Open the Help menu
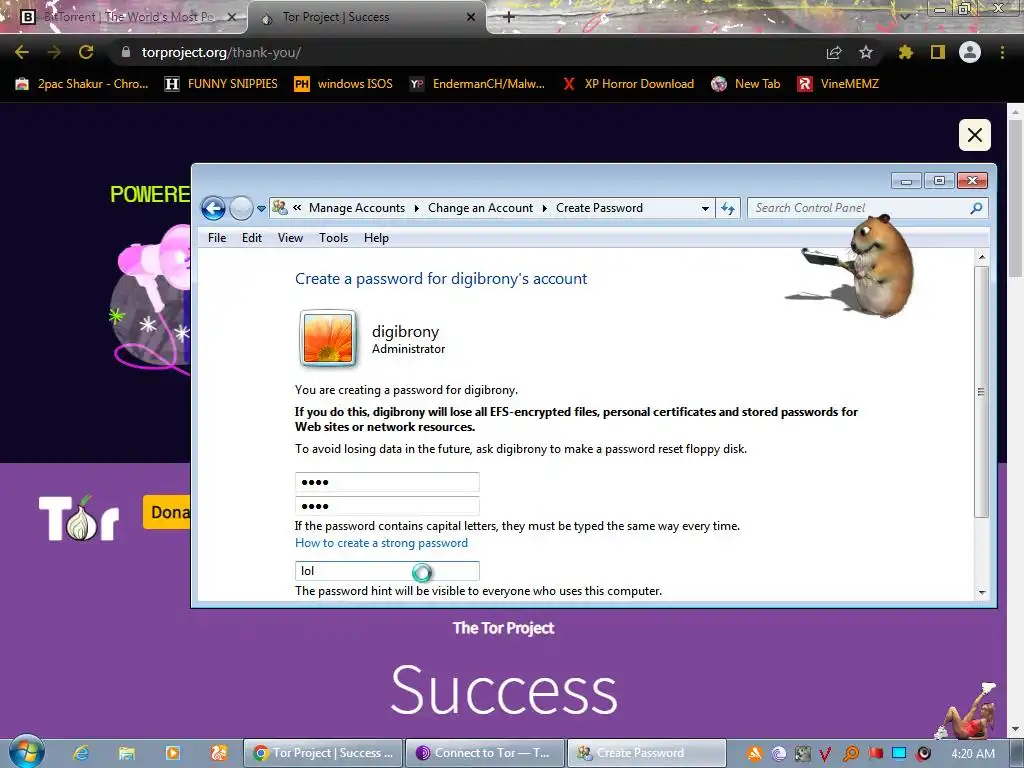1024x768 pixels. pos(376,238)
